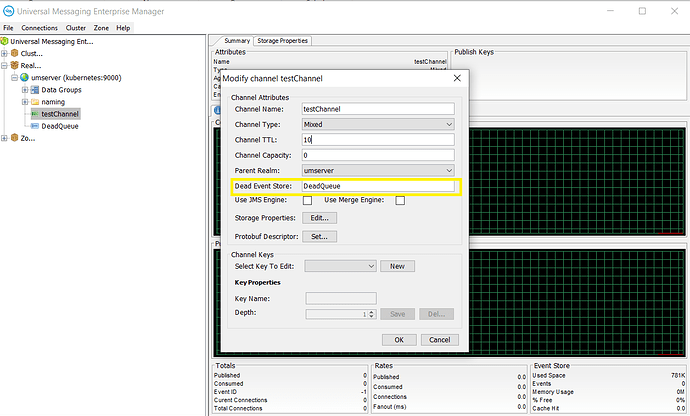Click the Channel Capacity input field
The height and width of the screenshot is (416, 690).
click(x=378, y=155)
